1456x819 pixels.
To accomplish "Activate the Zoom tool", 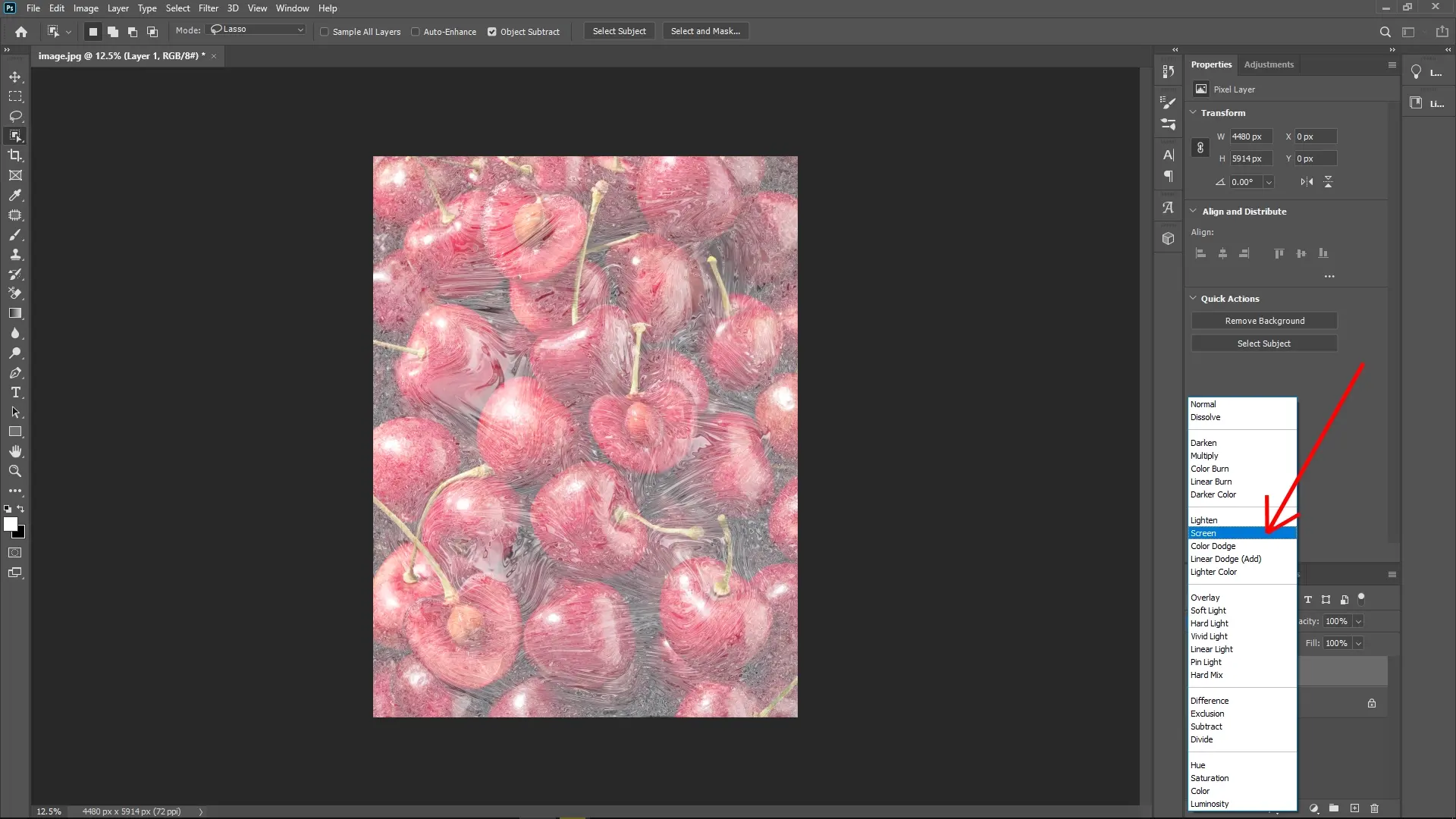I will pyautogui.click(x=15, y=471).
